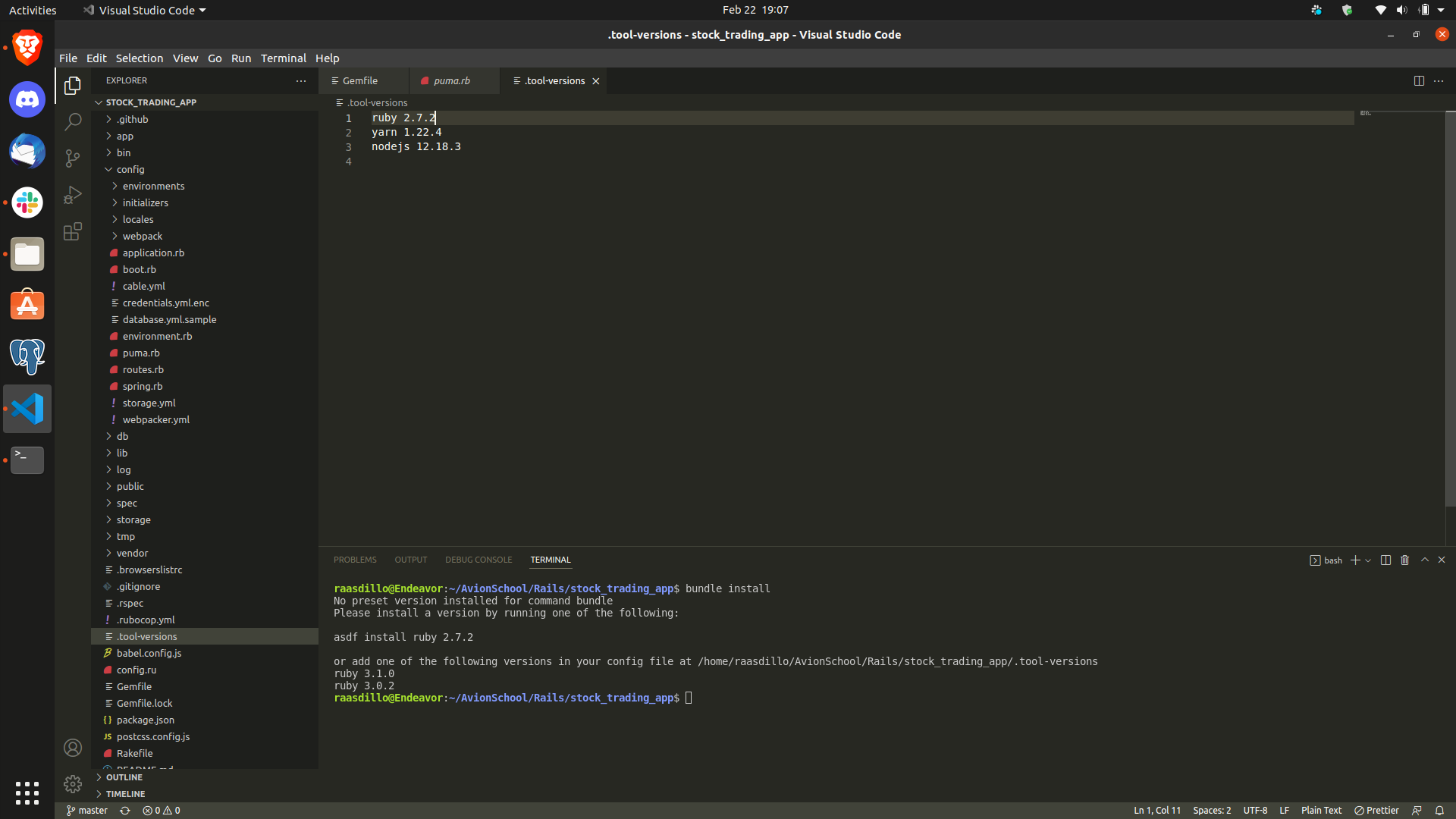Open the Manage gear icon

pyautogui.click(x=73, y=783)
